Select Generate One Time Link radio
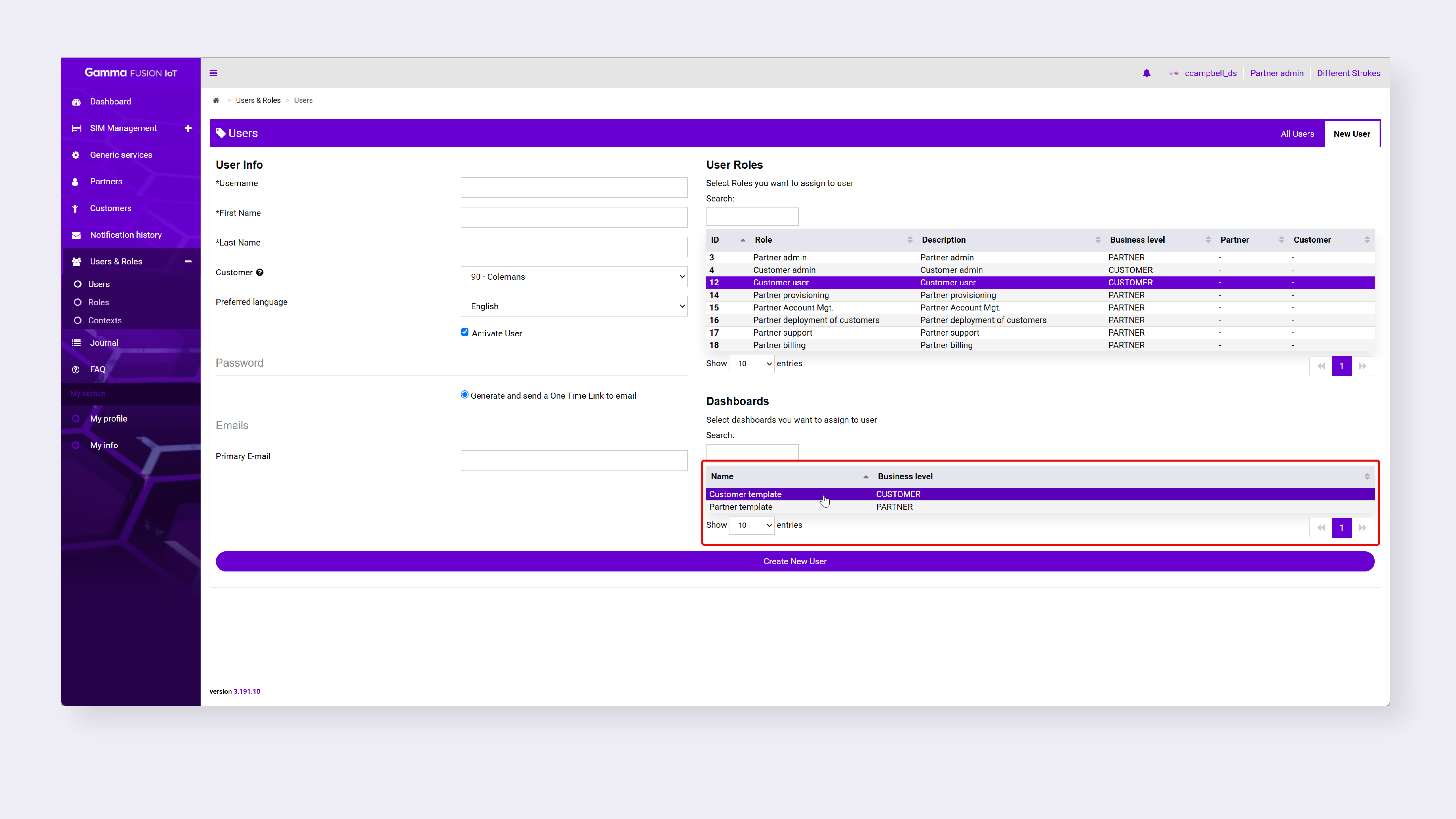This screenshot has height=819, width=1456. [x=465, y=395]
